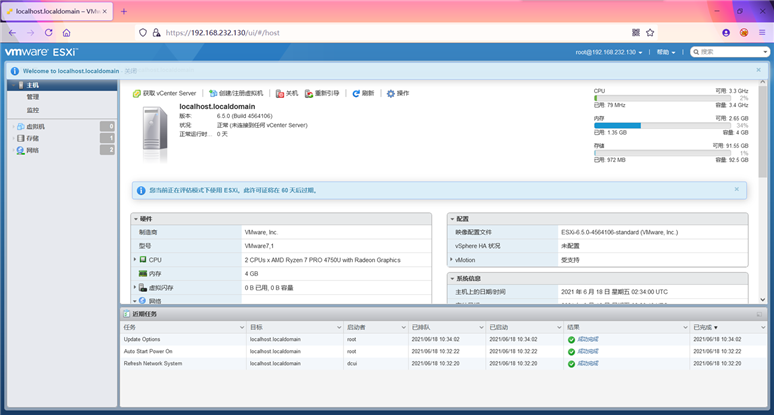
Task: Select 虚拟机 in the navigator tree
Action: tap(35, 126)
